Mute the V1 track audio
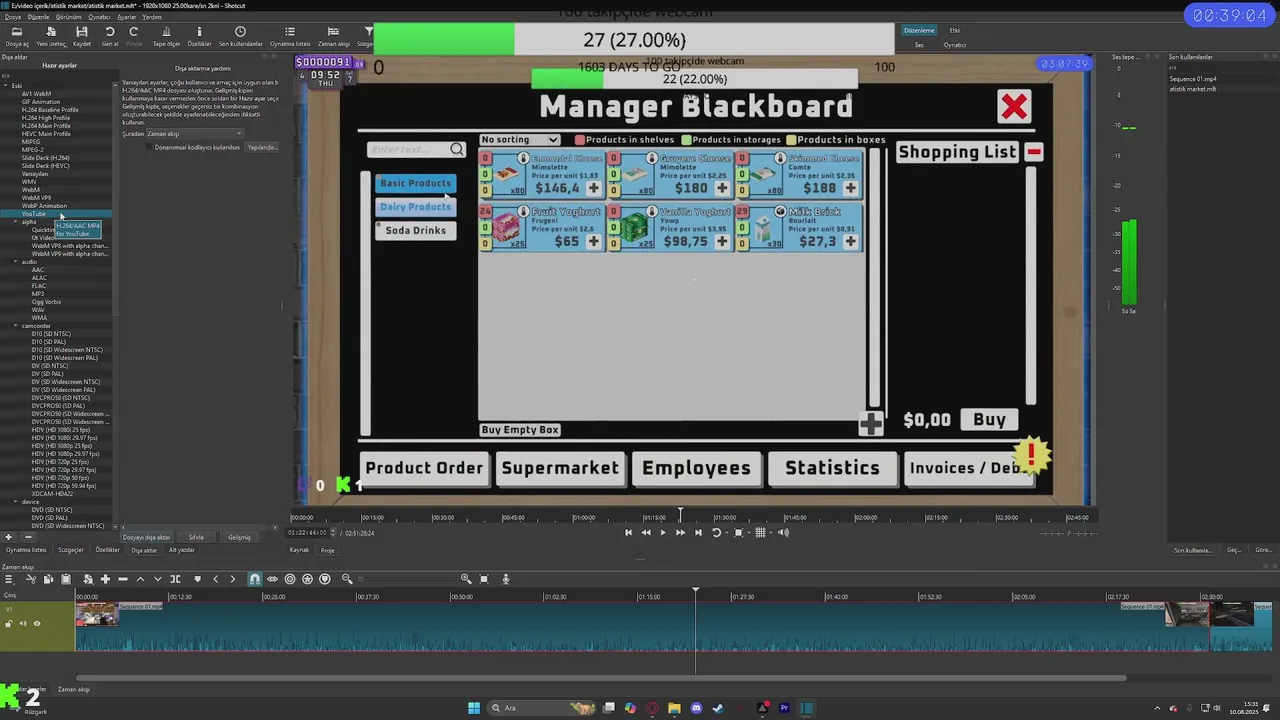 pyautogui.click(x=23, y=624)
